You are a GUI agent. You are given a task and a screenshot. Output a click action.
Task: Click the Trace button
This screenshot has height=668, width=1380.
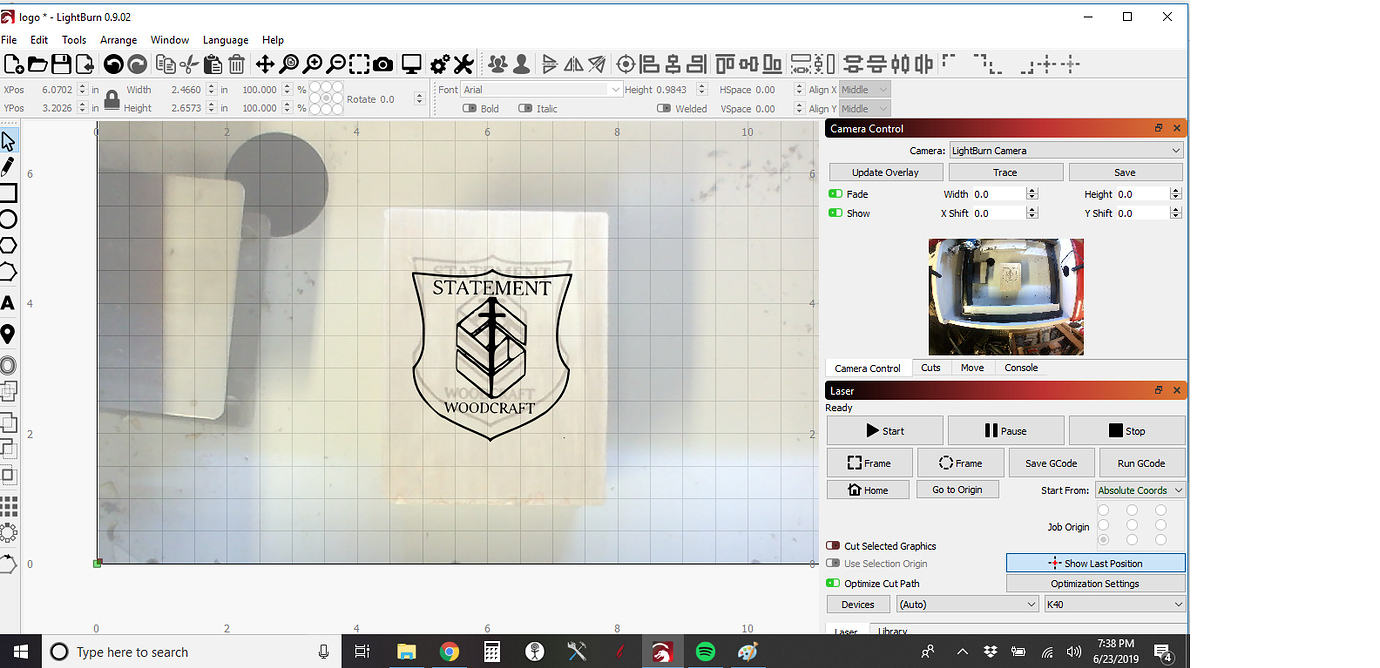click(1005, 172)
